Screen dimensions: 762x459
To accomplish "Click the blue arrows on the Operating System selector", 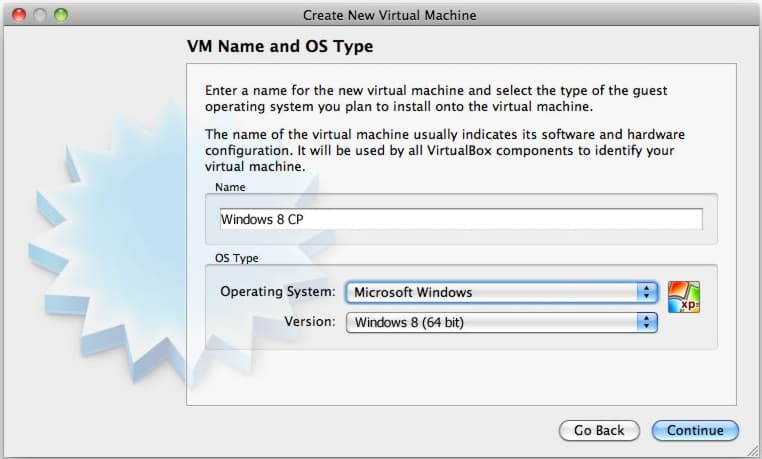I will [647, 293].
